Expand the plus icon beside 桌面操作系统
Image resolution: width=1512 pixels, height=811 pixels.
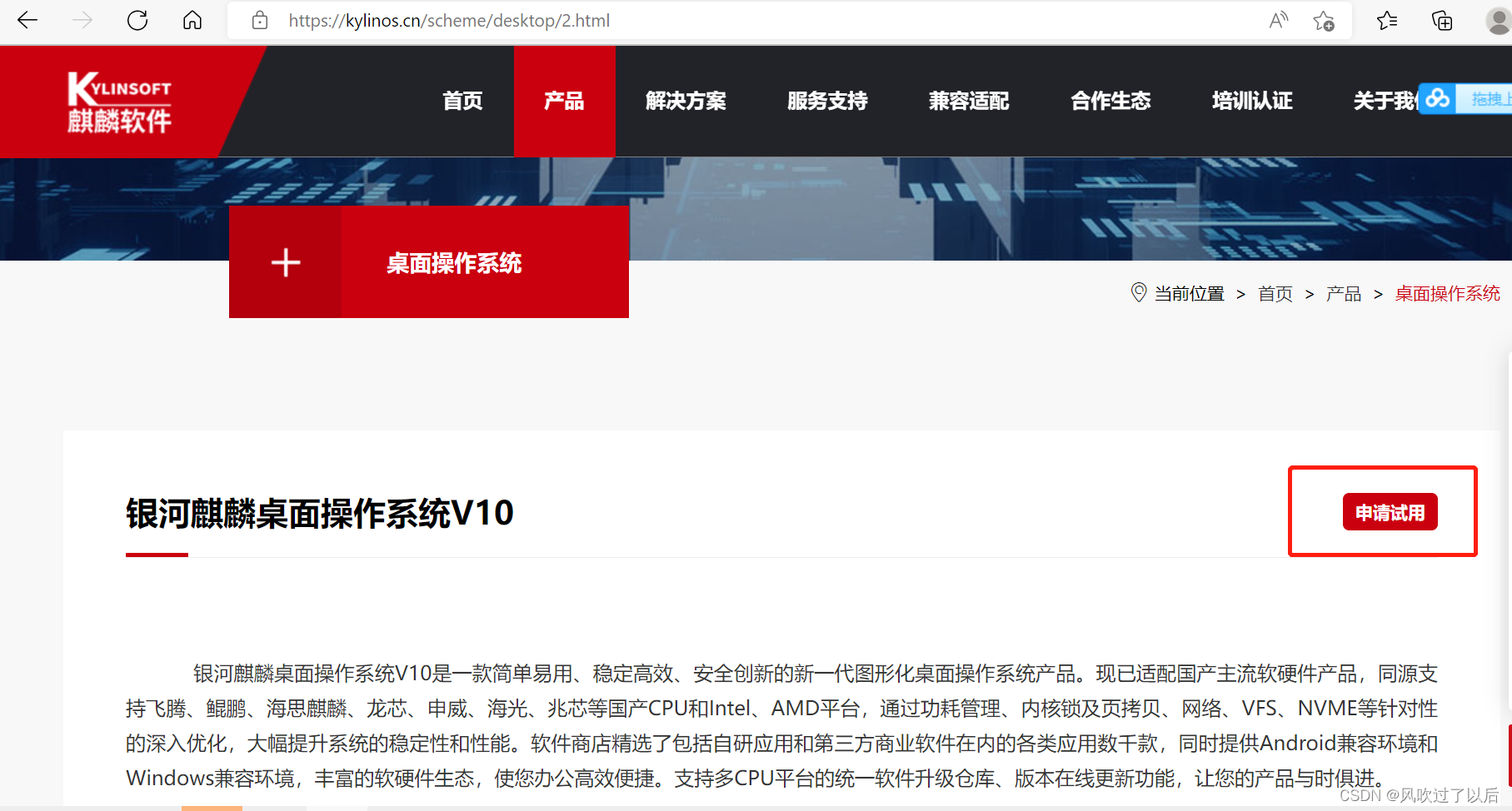tap(286, 262)
